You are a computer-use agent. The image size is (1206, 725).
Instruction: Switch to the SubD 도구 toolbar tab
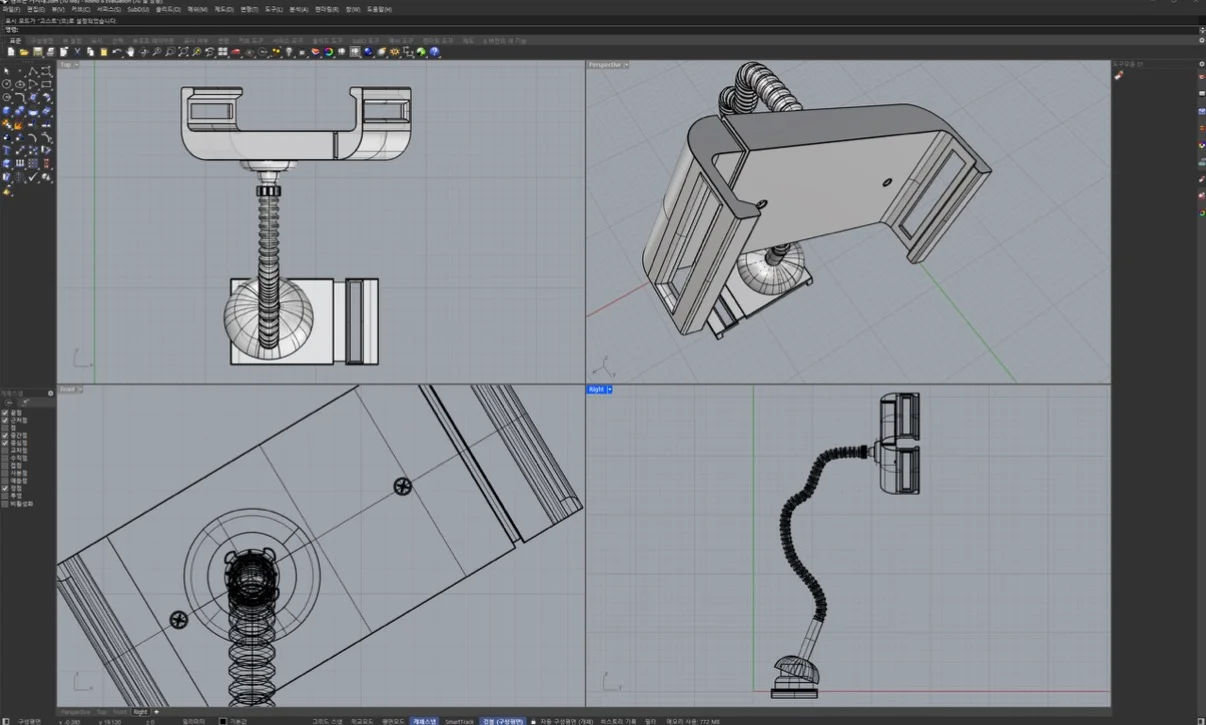tap(366, 42)
